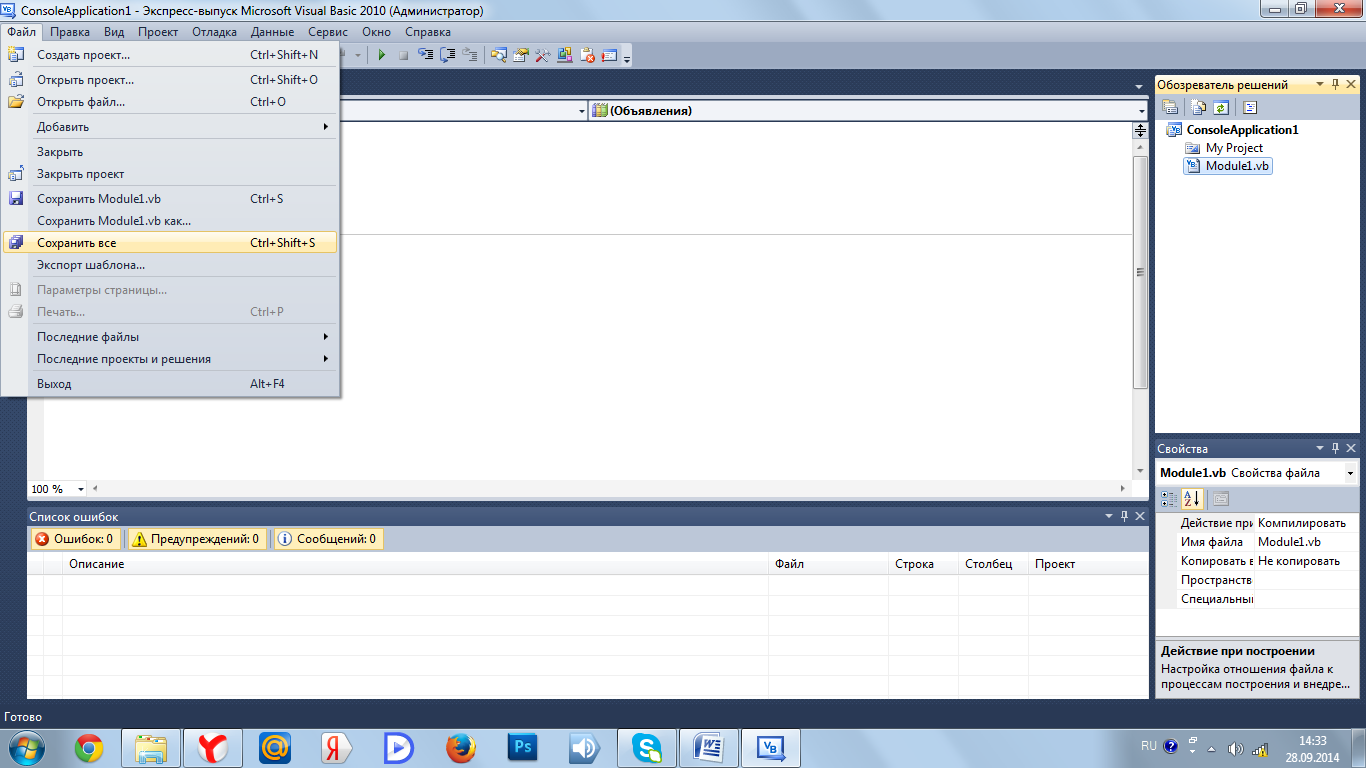Open the Отладка menu

click(x=214, y=32)
